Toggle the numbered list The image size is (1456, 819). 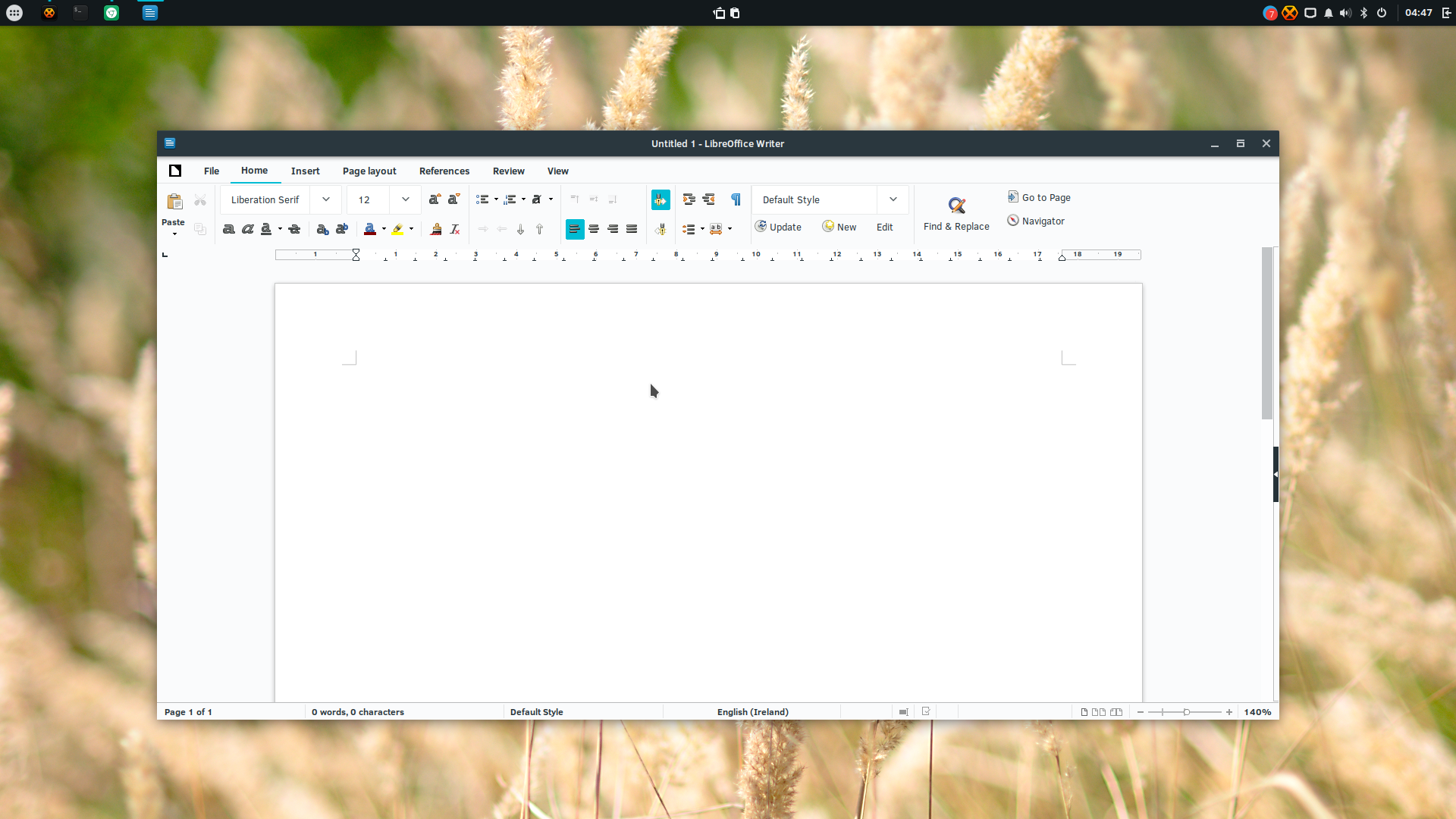(x=510, y=199)
